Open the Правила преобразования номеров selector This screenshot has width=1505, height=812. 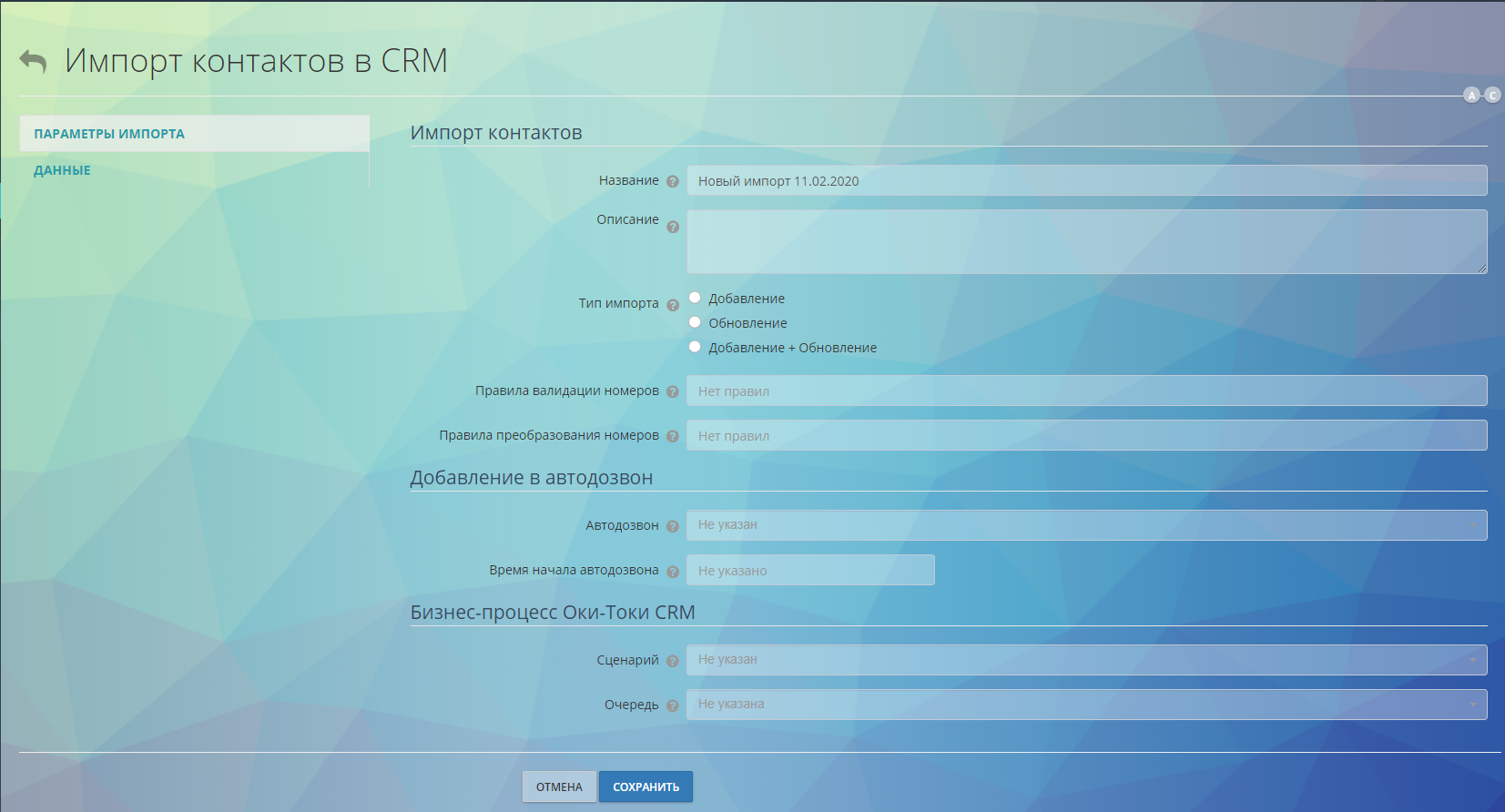coord(1086,435)
